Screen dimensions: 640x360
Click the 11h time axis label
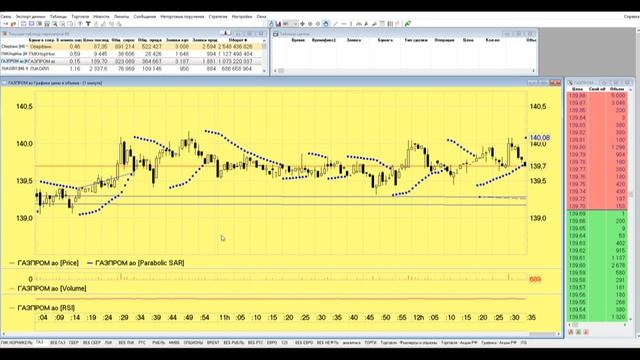(224, 317)
